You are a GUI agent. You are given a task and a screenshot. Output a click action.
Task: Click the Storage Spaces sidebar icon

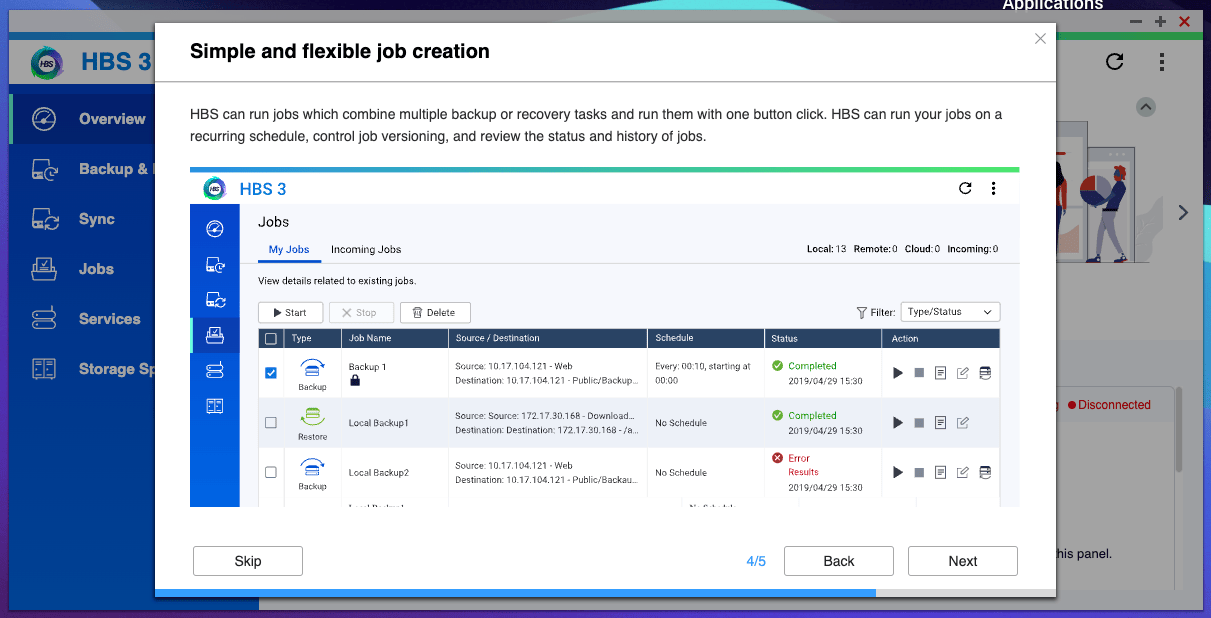click(x=44, y=369)
